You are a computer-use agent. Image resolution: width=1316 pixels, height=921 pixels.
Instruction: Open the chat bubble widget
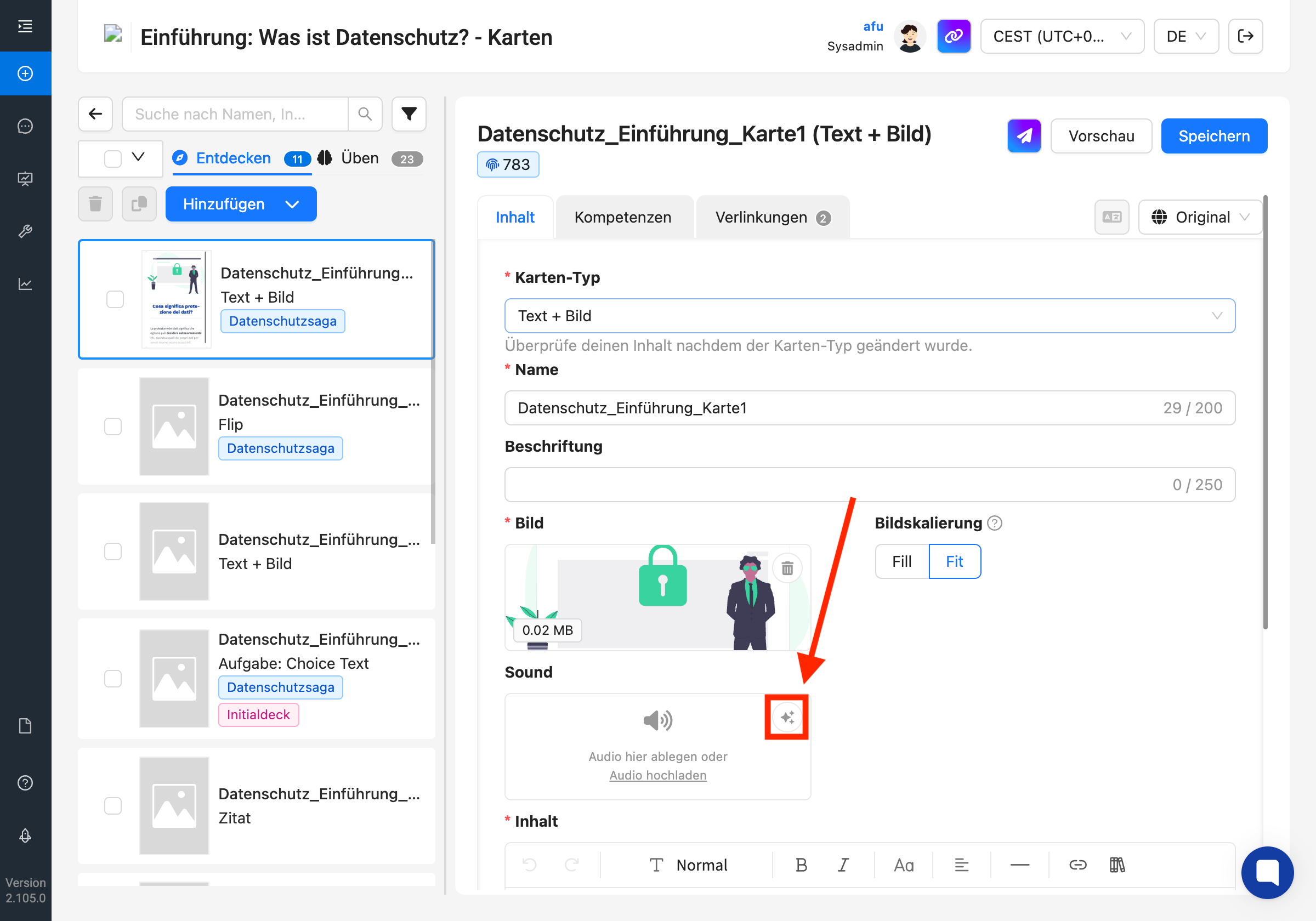click(1267, 872)
